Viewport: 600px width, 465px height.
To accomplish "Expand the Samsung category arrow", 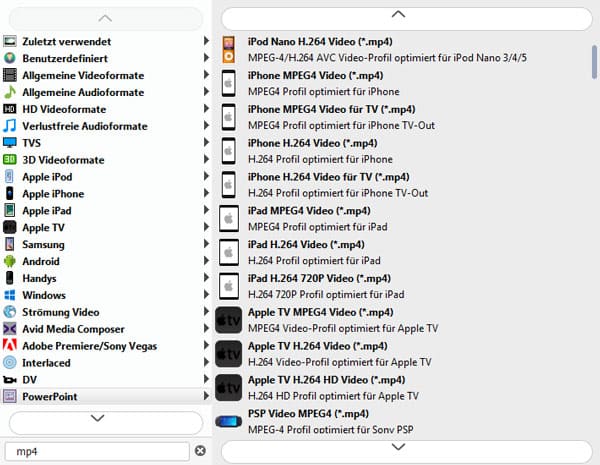I will click(206, 244).
